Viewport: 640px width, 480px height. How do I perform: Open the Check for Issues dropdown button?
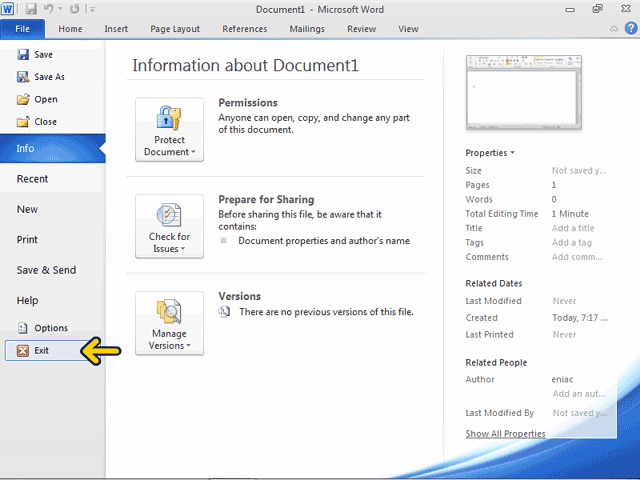tap(169, 227)
